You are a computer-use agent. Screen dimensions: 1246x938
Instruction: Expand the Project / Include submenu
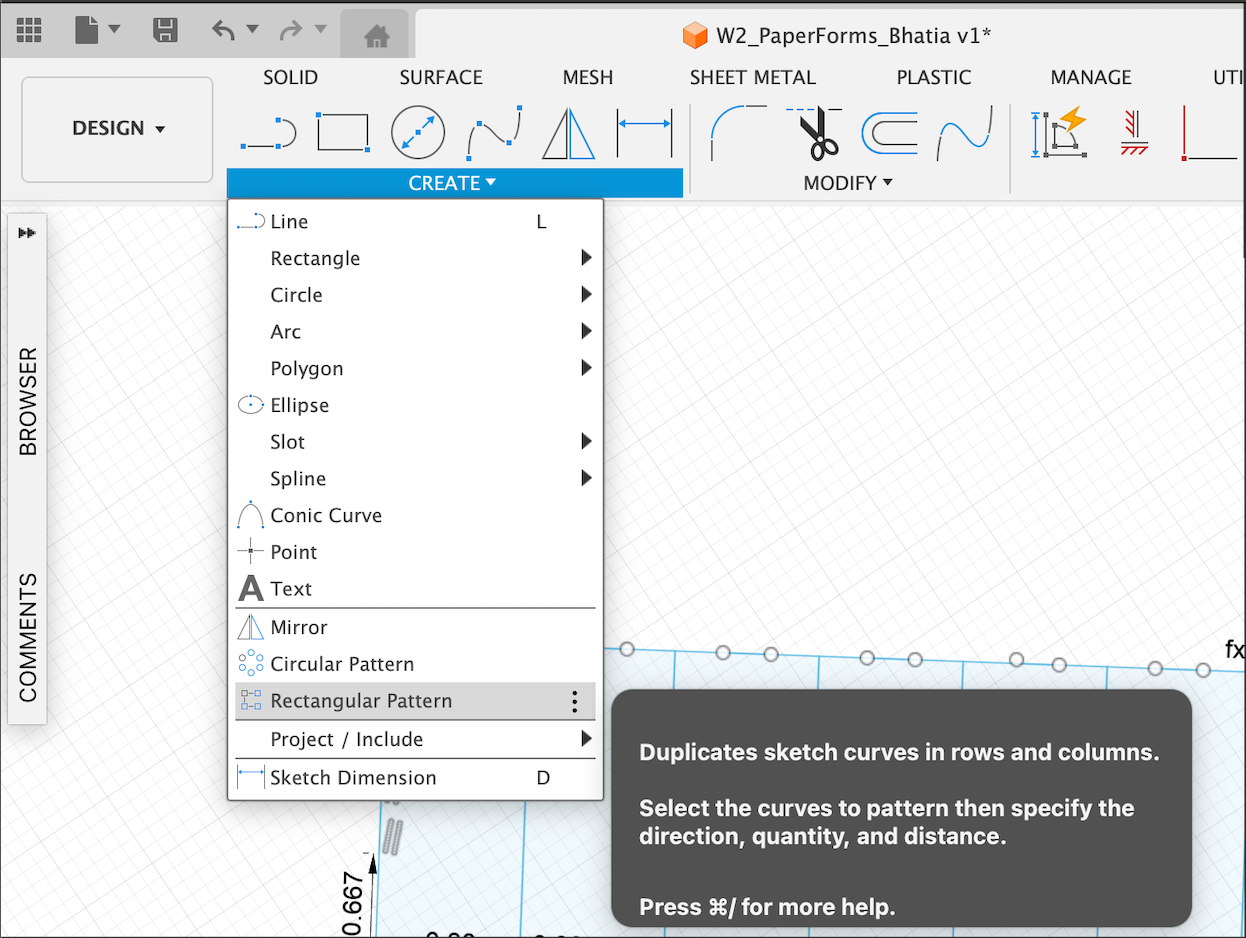point(415,739)
